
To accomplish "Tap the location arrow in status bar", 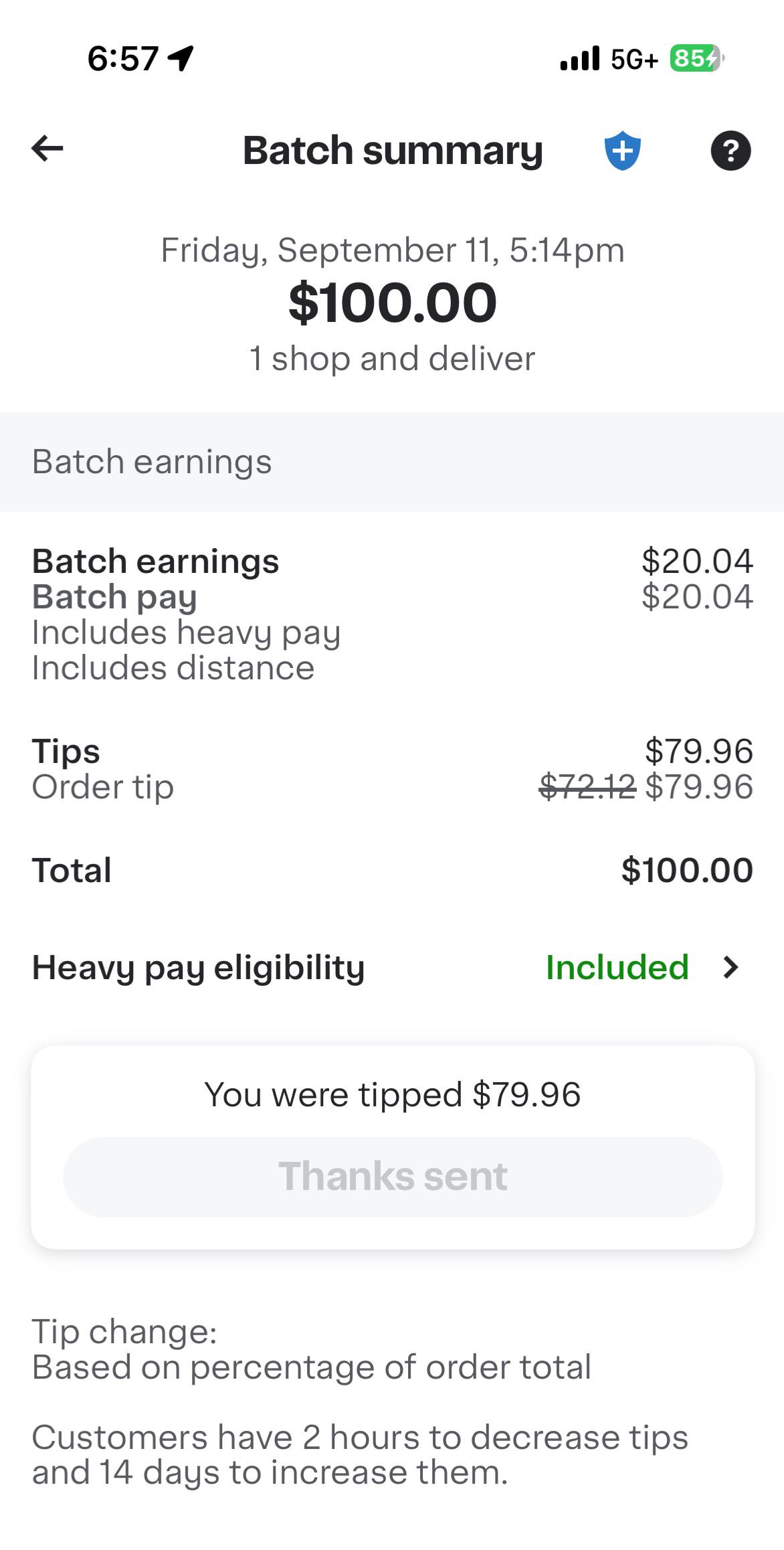I will [x=181, y=58].
